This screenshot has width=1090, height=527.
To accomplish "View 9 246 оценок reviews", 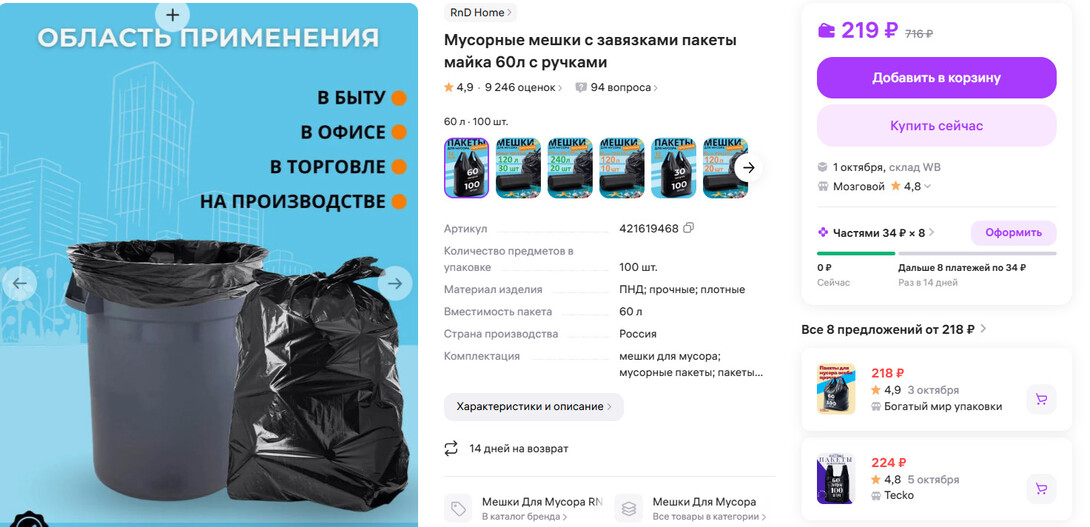I will pyautogui.click(x=523, y=88).
